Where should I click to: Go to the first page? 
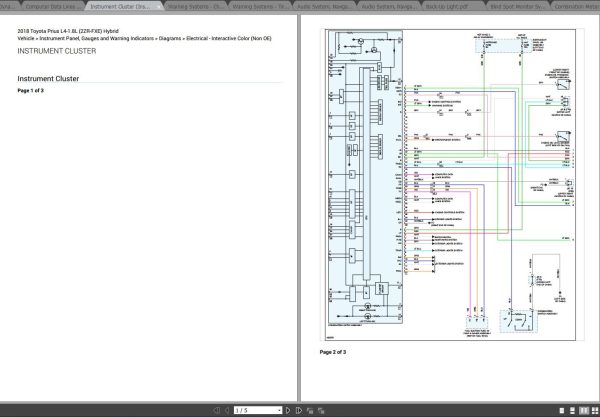(x=218, y=410)
